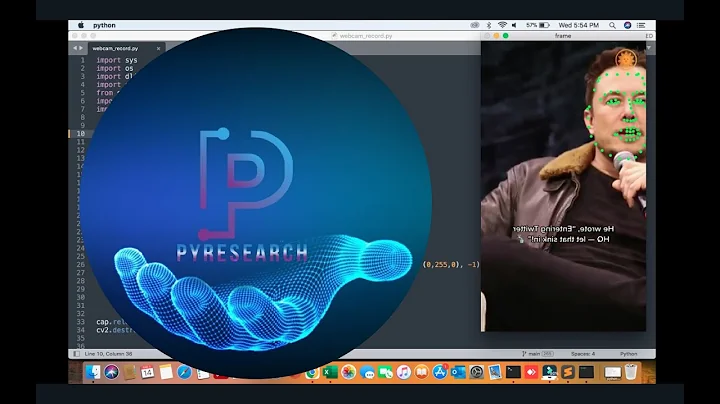This screenshot has height=404, width=720.
Task: Click the Creative Cloud menu bar icon
Action: coord(475,25)
